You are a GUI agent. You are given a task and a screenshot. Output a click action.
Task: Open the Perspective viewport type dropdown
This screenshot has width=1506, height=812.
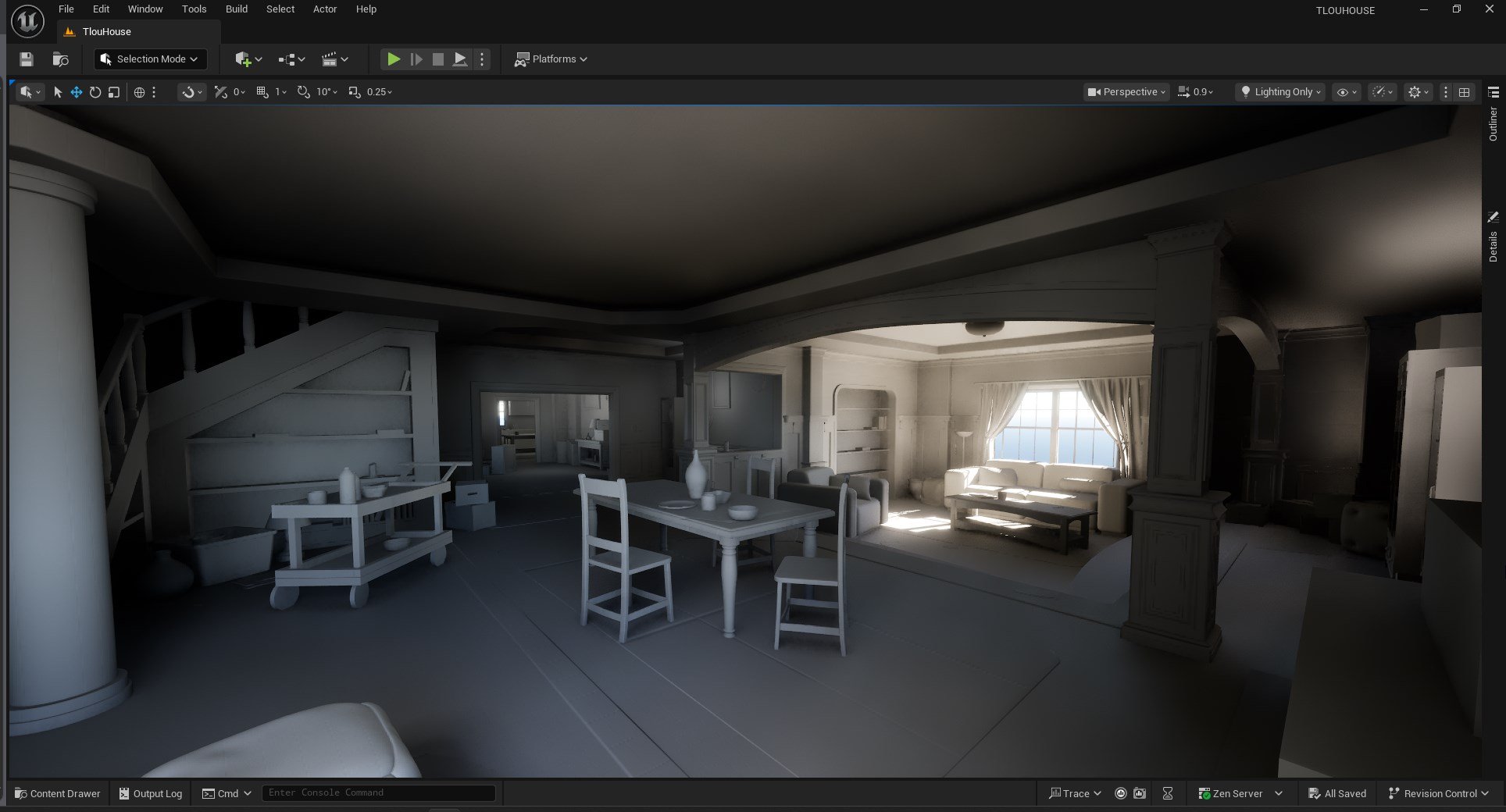click(x=1126, y=92)
